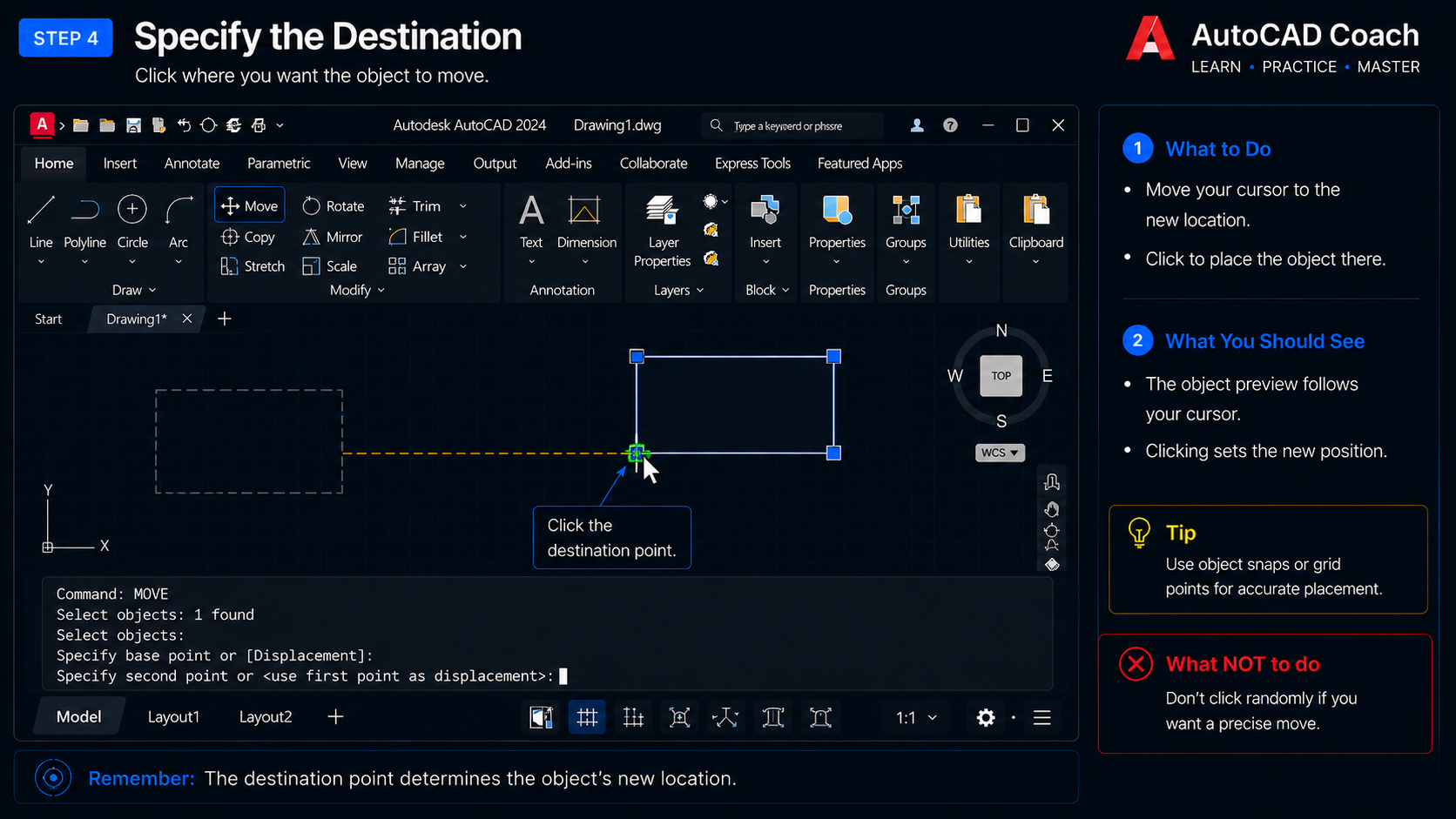Viewport: 1456px width, 819px height.
Task: Click the Plot printer icon
Action: (x=259, y=125)
